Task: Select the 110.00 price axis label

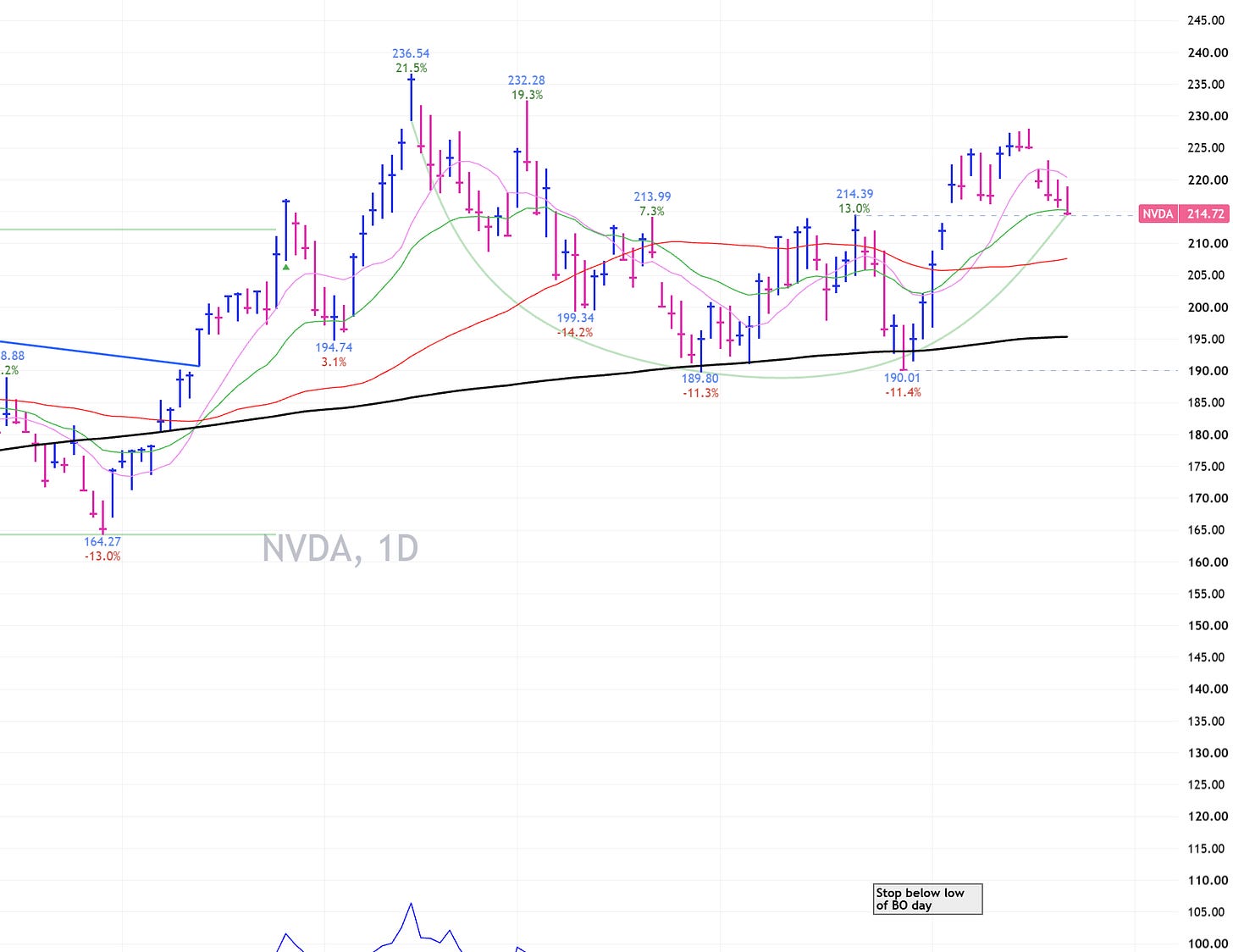Action: (1207, 880)
